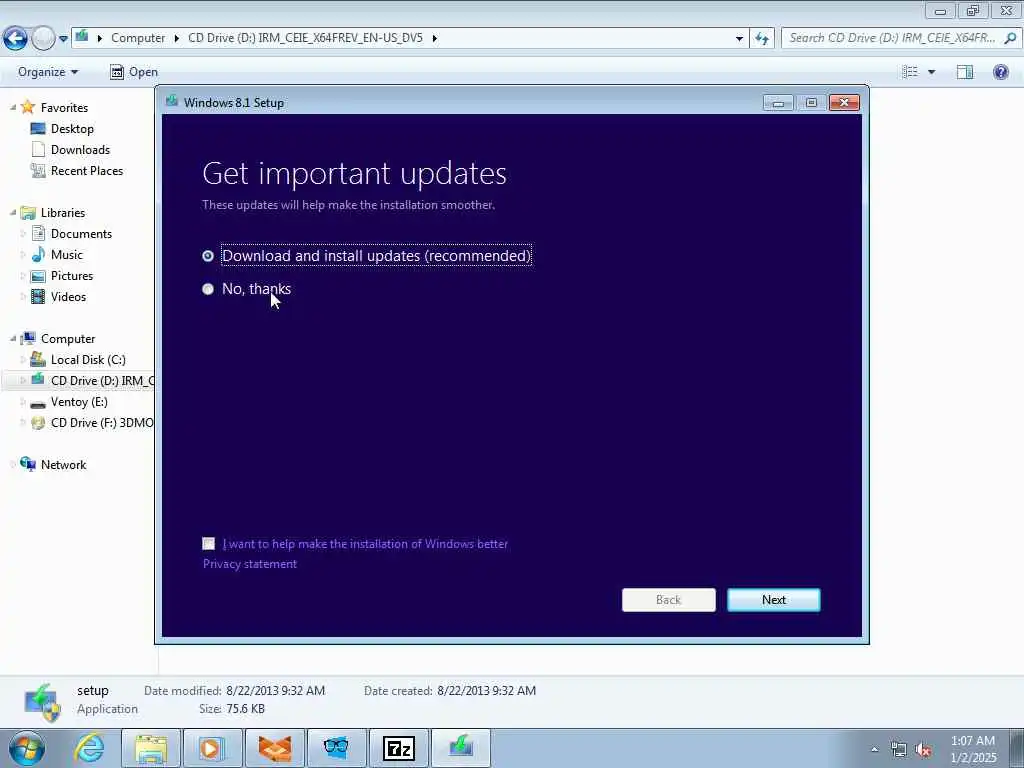This screenshot has width=1024, height=768.
Task: Open the Windows Start button
Action: click(27, 748)
